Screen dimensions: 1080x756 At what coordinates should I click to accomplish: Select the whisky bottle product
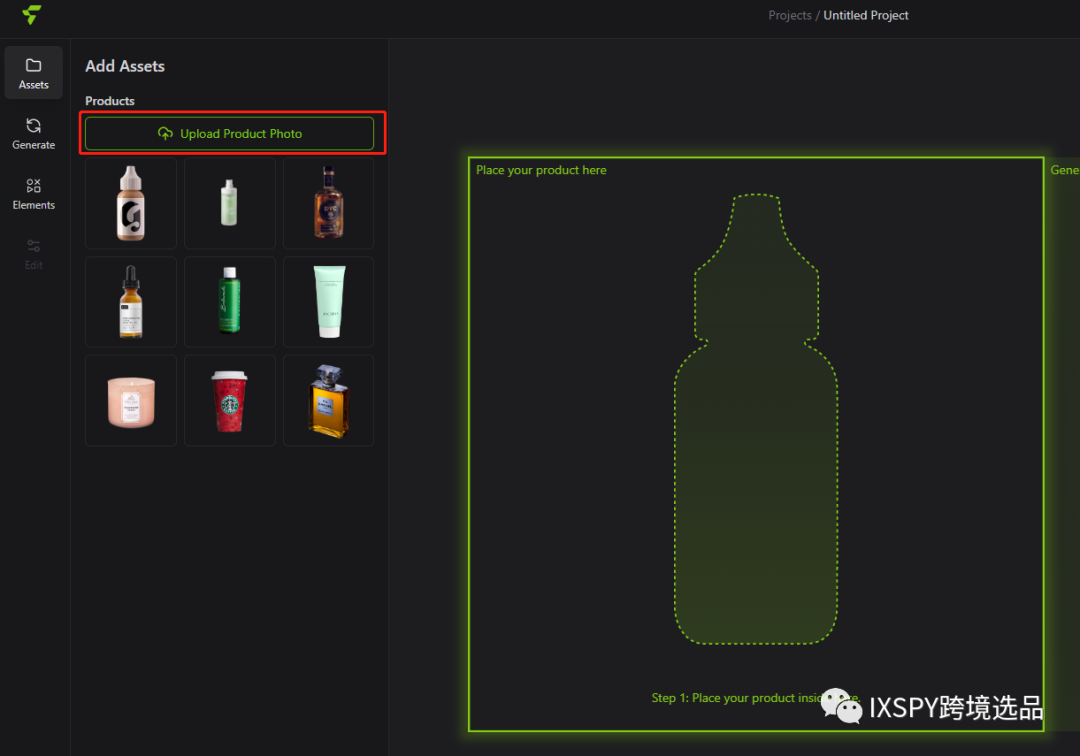tap(329, 203)
